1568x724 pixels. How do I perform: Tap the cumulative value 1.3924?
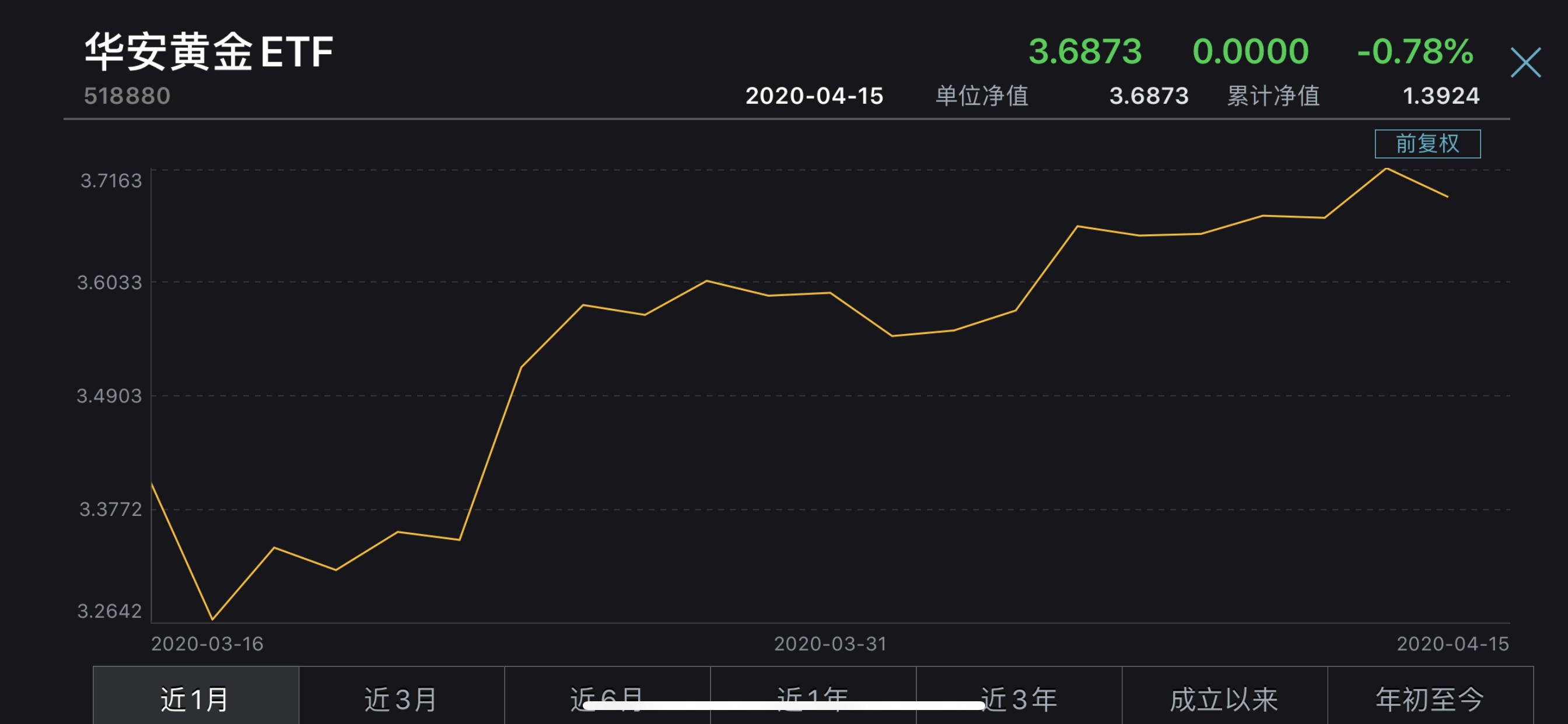click(x=1441, y=96)
